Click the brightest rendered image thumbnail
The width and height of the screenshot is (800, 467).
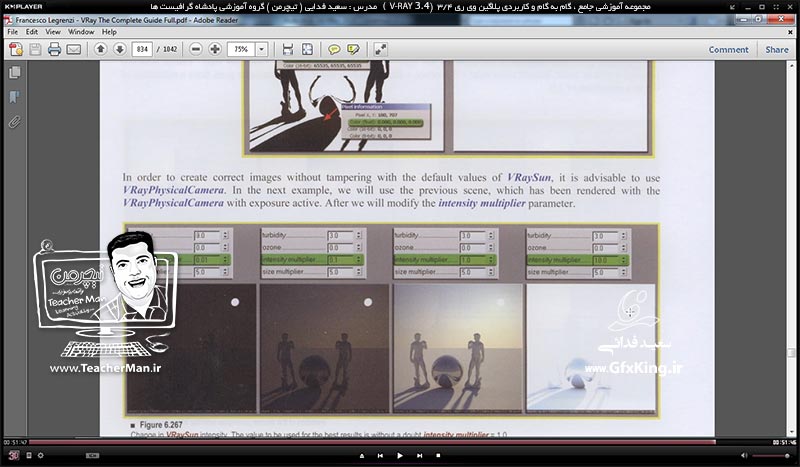coord(591,348)
